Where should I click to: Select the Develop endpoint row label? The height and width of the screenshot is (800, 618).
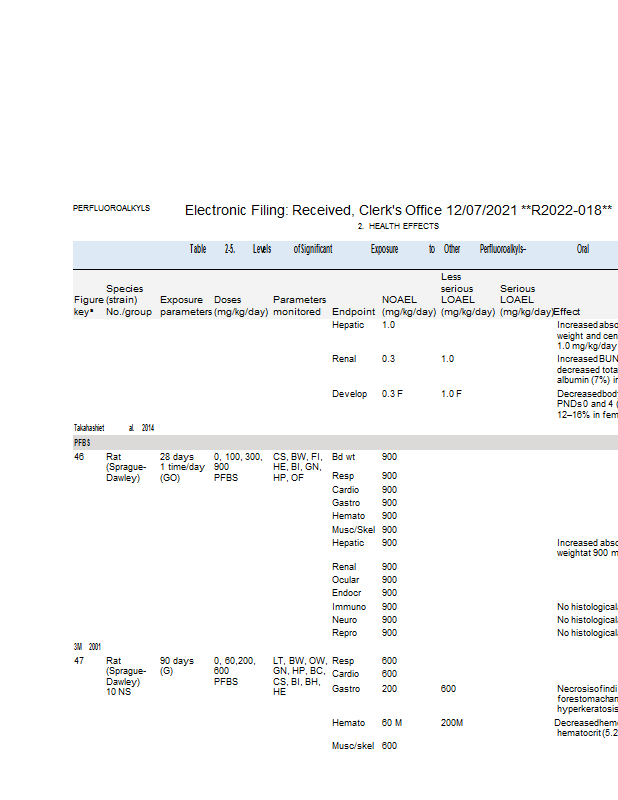[x=350, y=394]
